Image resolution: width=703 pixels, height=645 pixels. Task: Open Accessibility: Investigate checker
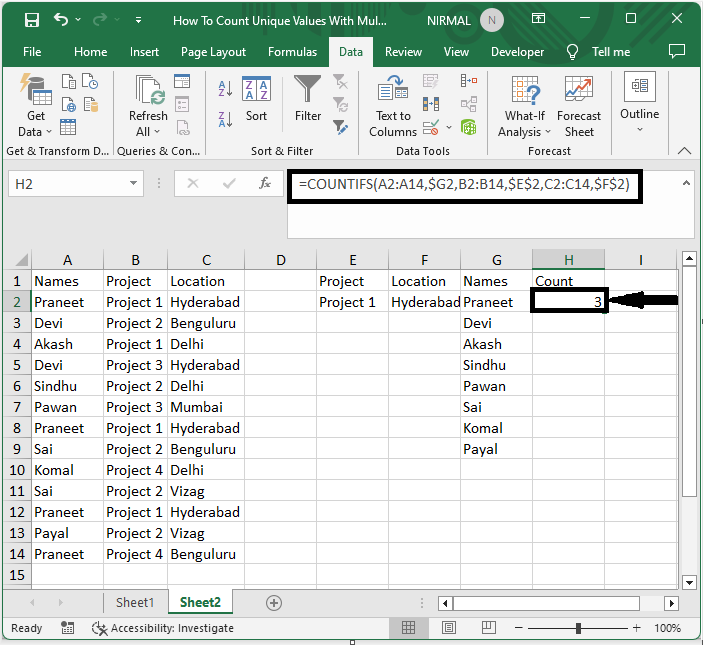click(162, 628)
